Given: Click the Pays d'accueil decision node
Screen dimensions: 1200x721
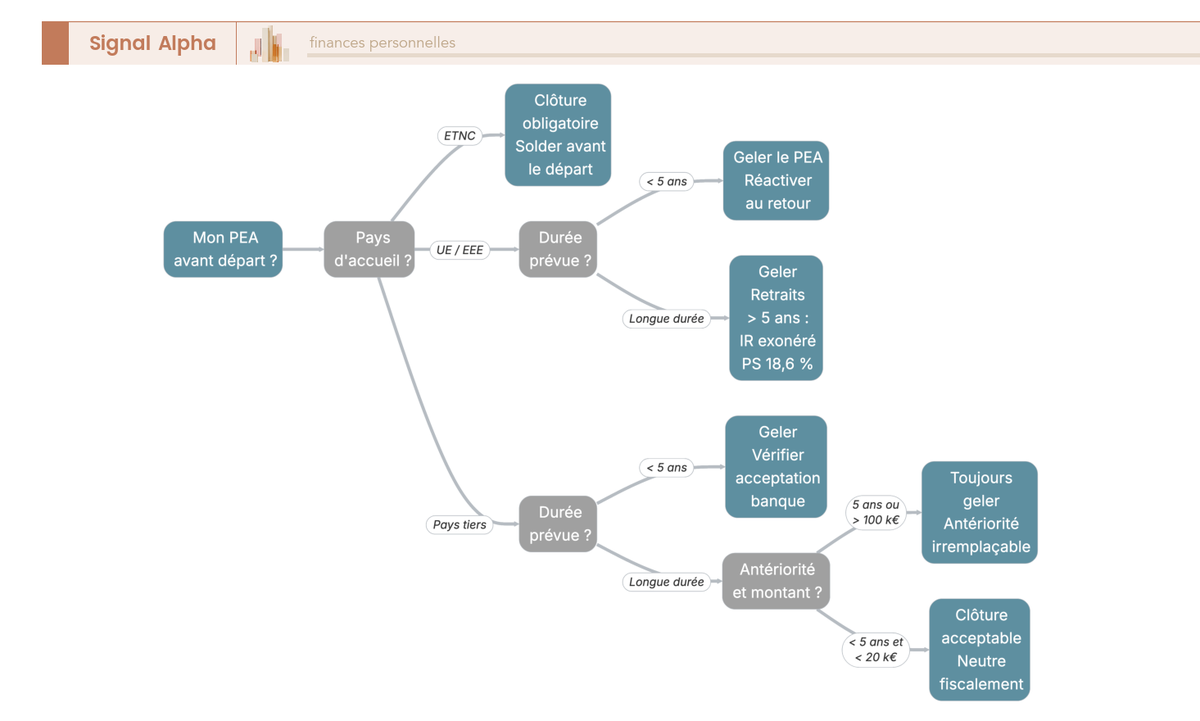Looking at the screenshot, I should pos(369,250).
